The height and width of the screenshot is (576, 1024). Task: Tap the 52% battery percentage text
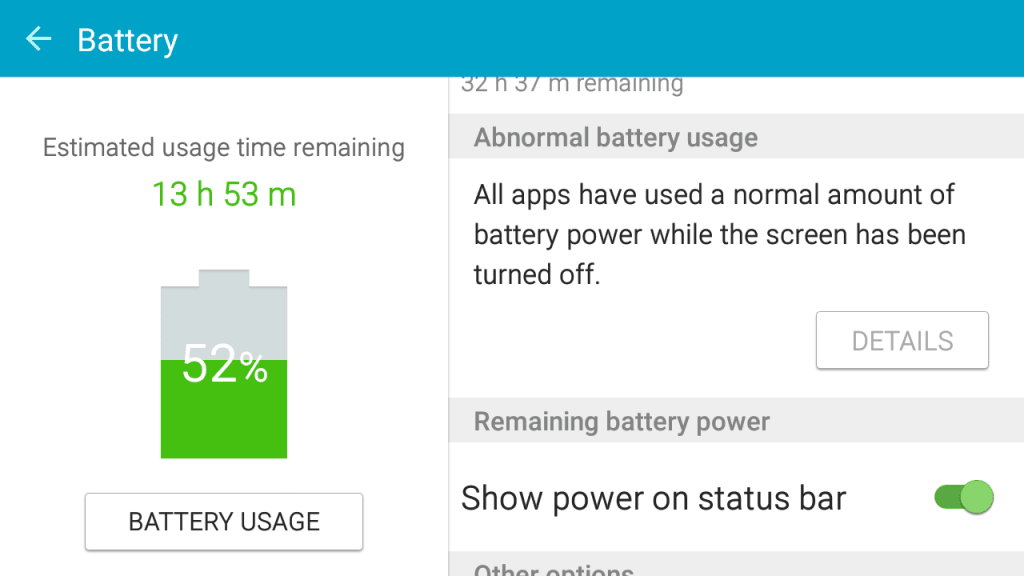(x=224, y=364)
